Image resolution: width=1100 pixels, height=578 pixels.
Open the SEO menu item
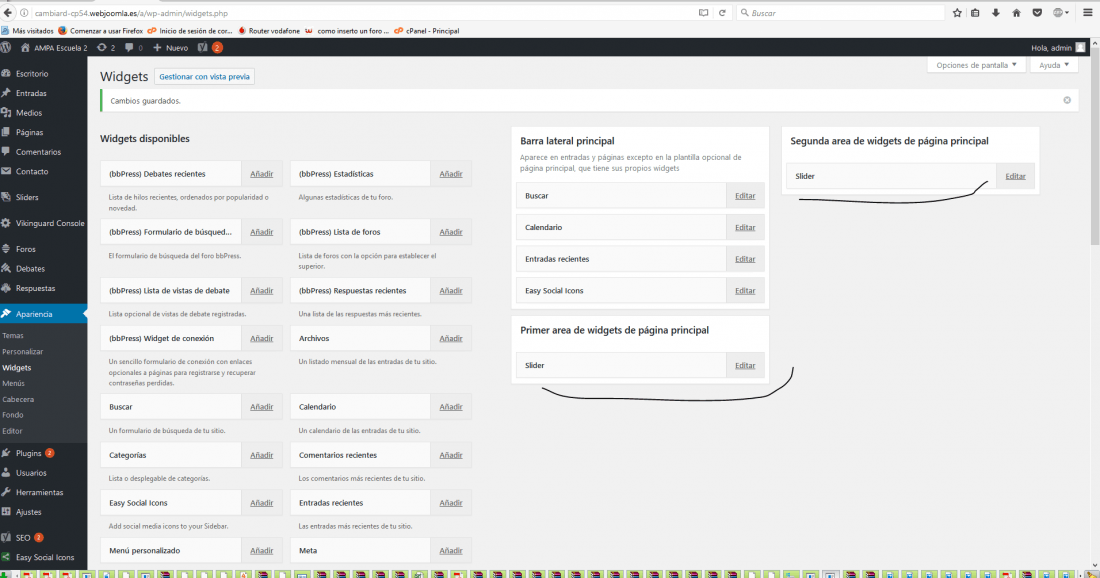[x=23, y=538]
